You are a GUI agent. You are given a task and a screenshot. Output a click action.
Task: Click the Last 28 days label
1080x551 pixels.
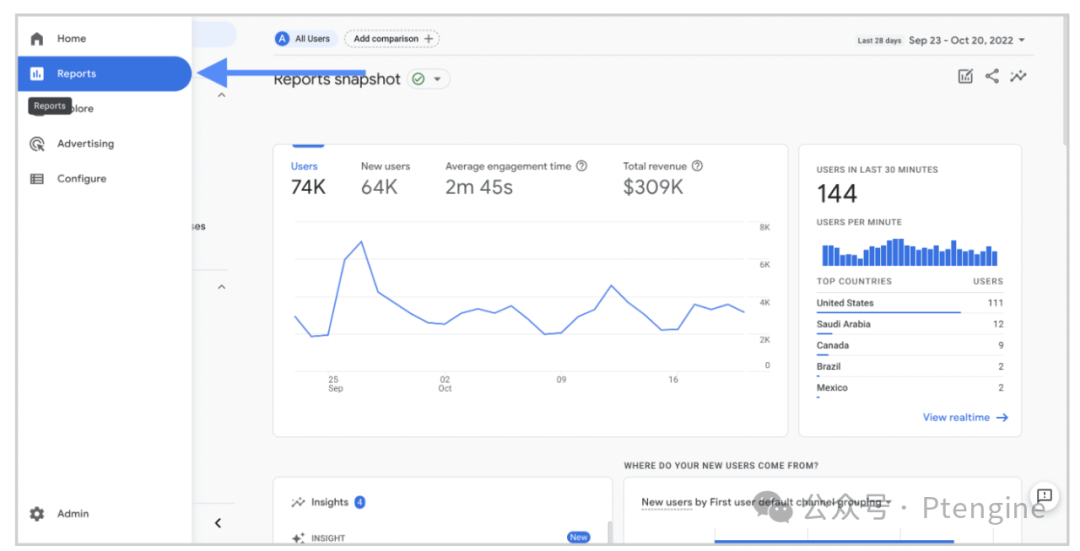point(879,41)
